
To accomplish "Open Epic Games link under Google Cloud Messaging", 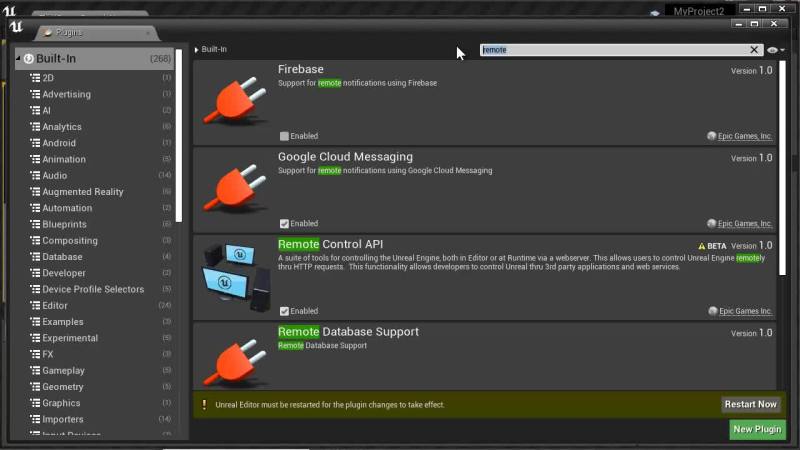I will (745, 223).
